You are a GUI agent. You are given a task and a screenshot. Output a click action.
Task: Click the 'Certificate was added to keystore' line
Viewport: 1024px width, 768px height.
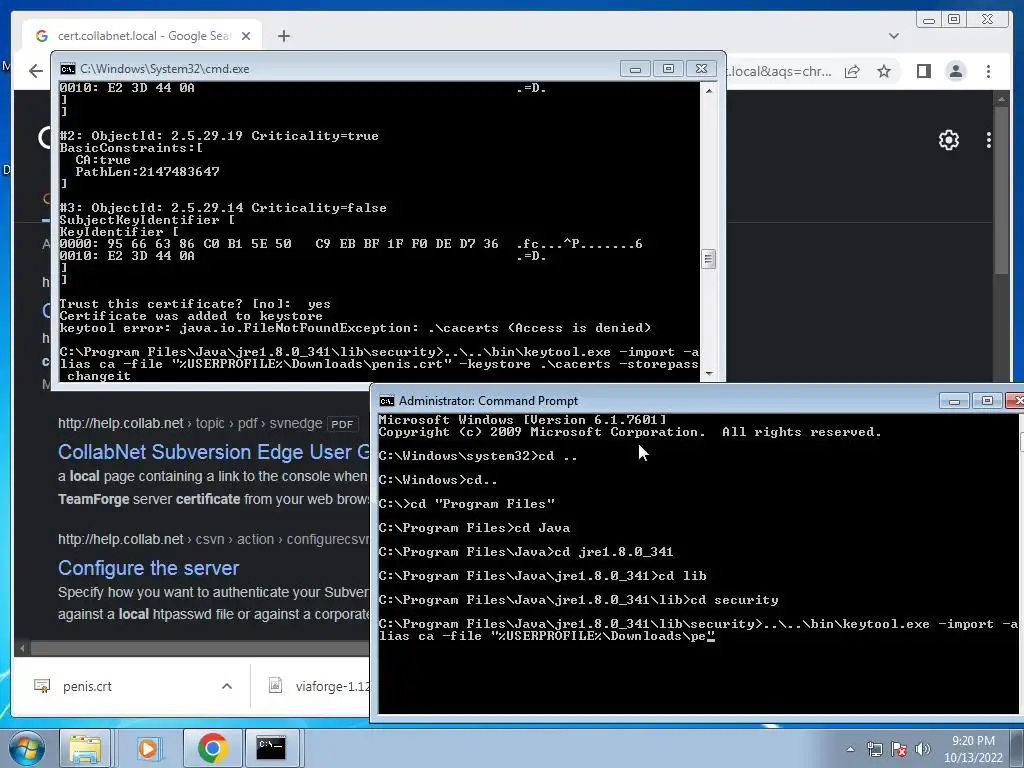(x=191, y=316)
